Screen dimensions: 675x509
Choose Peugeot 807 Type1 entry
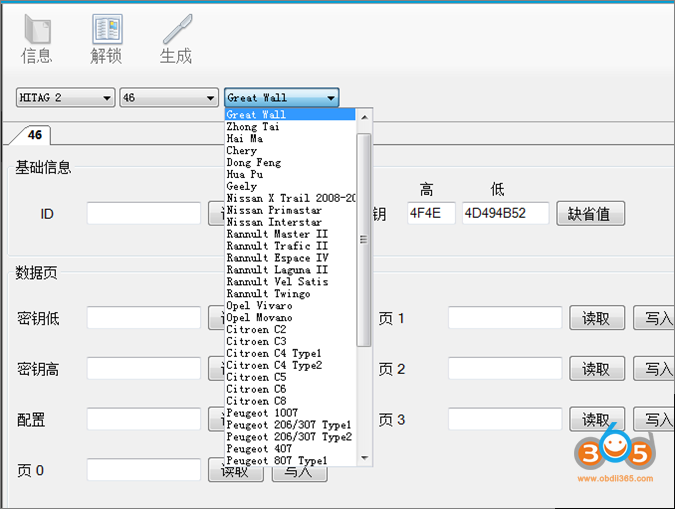tap(290, 460)
